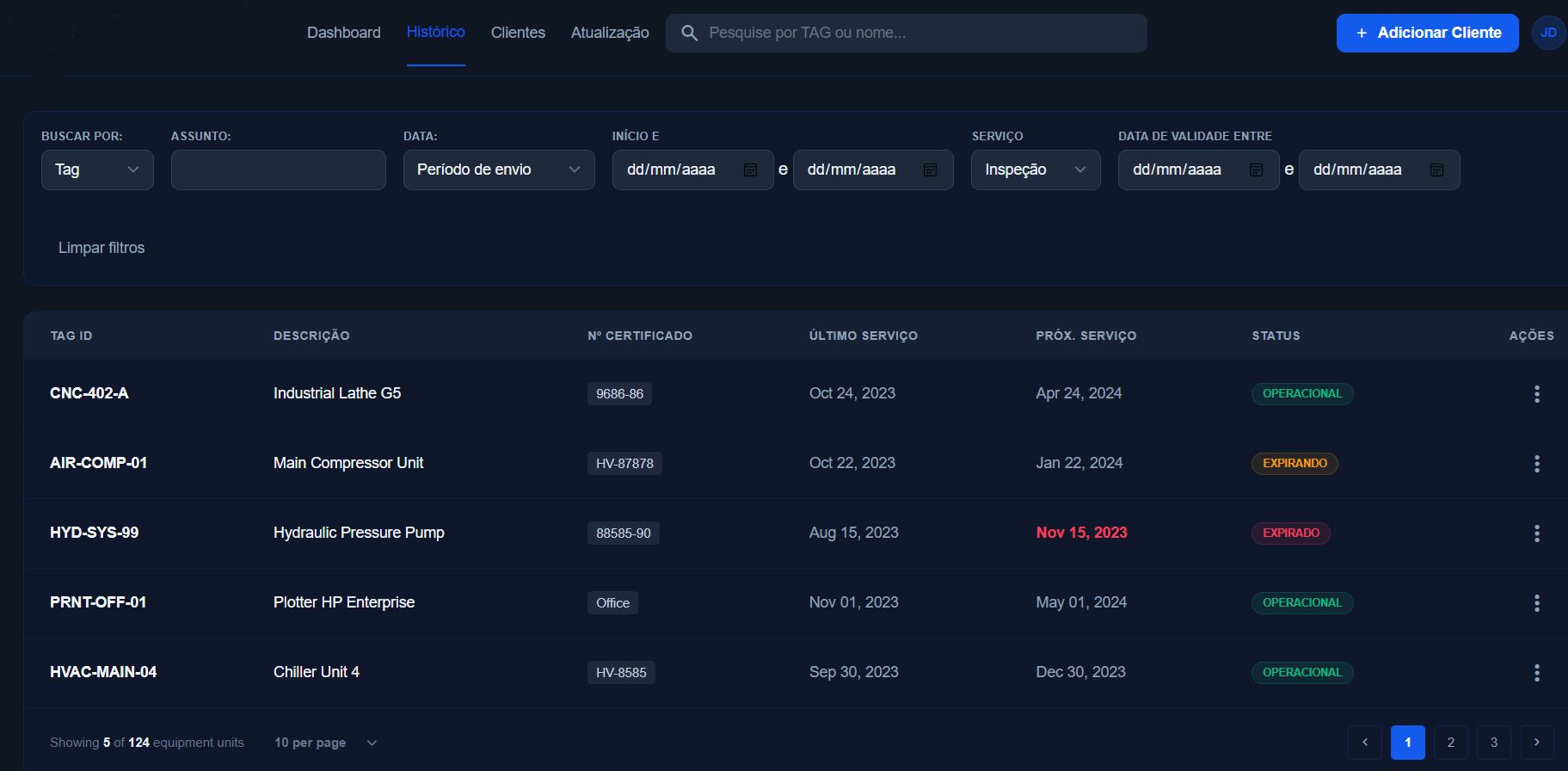Open the Clientes tab
This screenshot has width=1568, height=771.
tap(518, 33)
